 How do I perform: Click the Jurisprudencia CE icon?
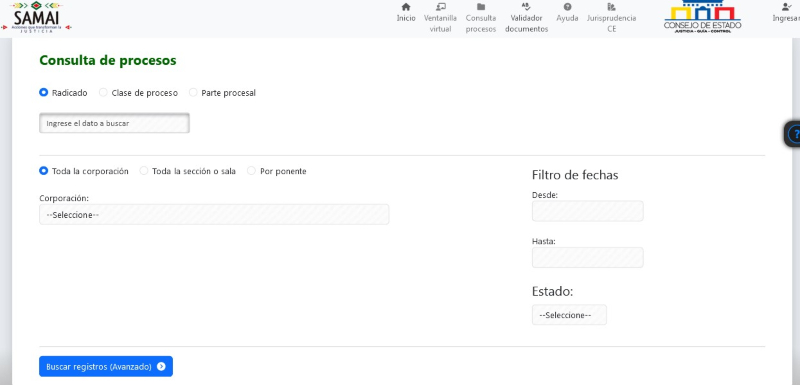pos(611,7)
